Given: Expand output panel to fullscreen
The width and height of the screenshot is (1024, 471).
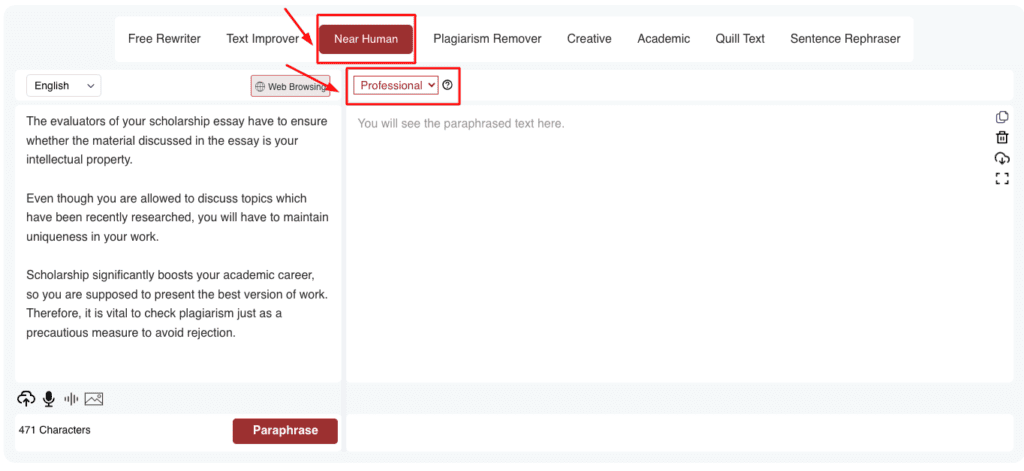Looking at the screenshot, I should pos(1002,178).
